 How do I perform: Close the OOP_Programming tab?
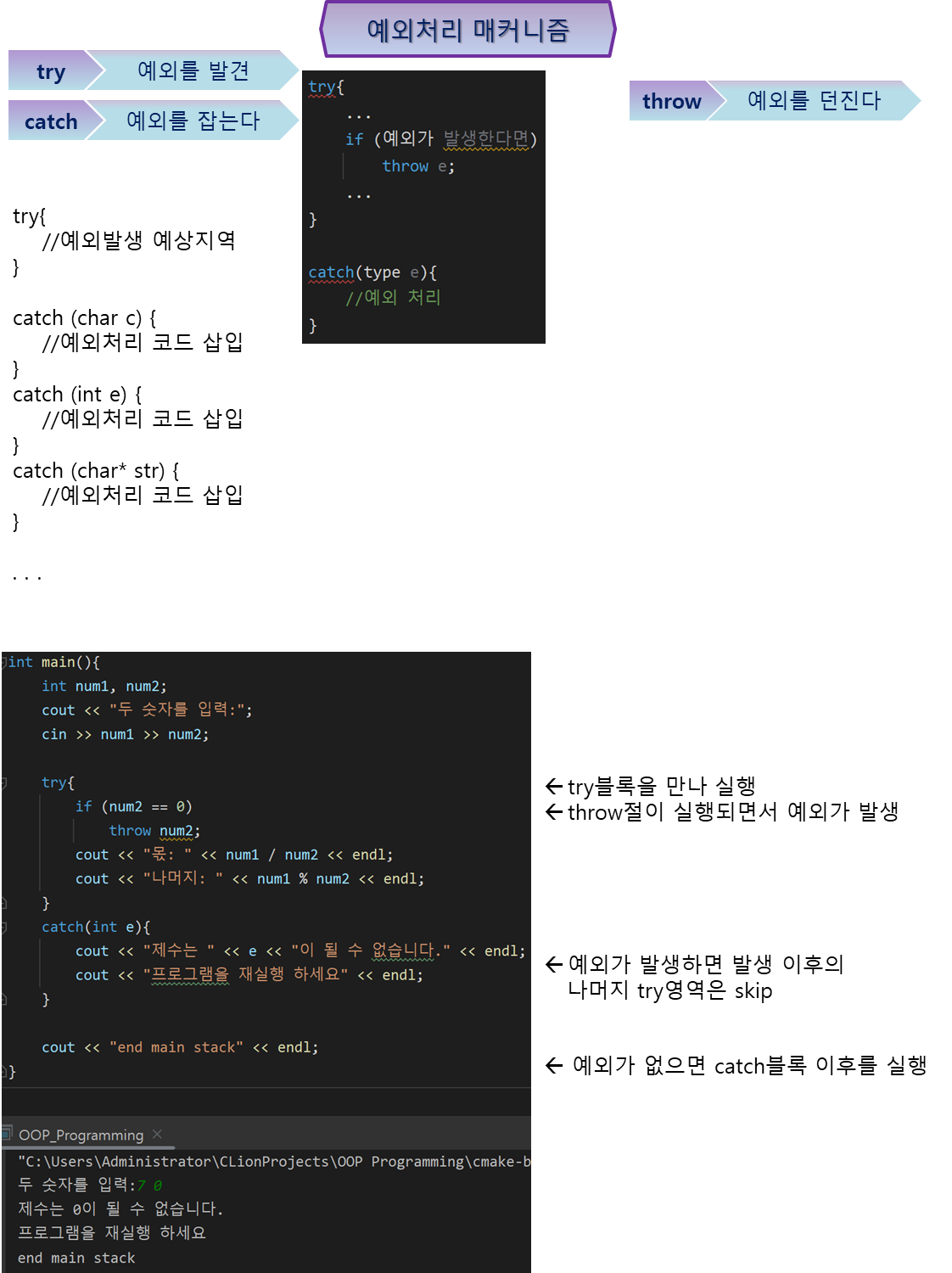157,1134
